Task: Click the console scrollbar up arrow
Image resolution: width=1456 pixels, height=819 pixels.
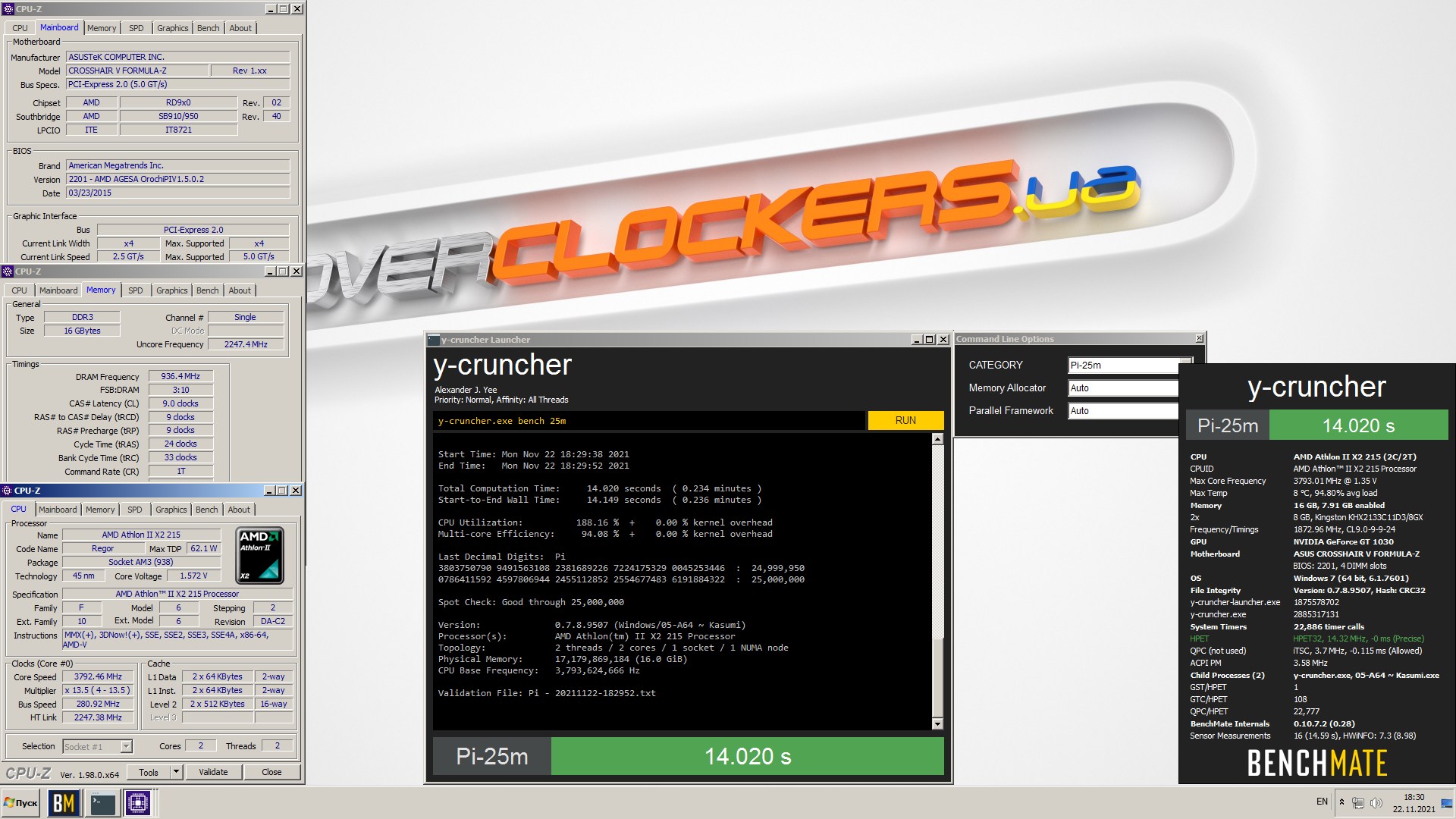Action: (x=937, y=439)
